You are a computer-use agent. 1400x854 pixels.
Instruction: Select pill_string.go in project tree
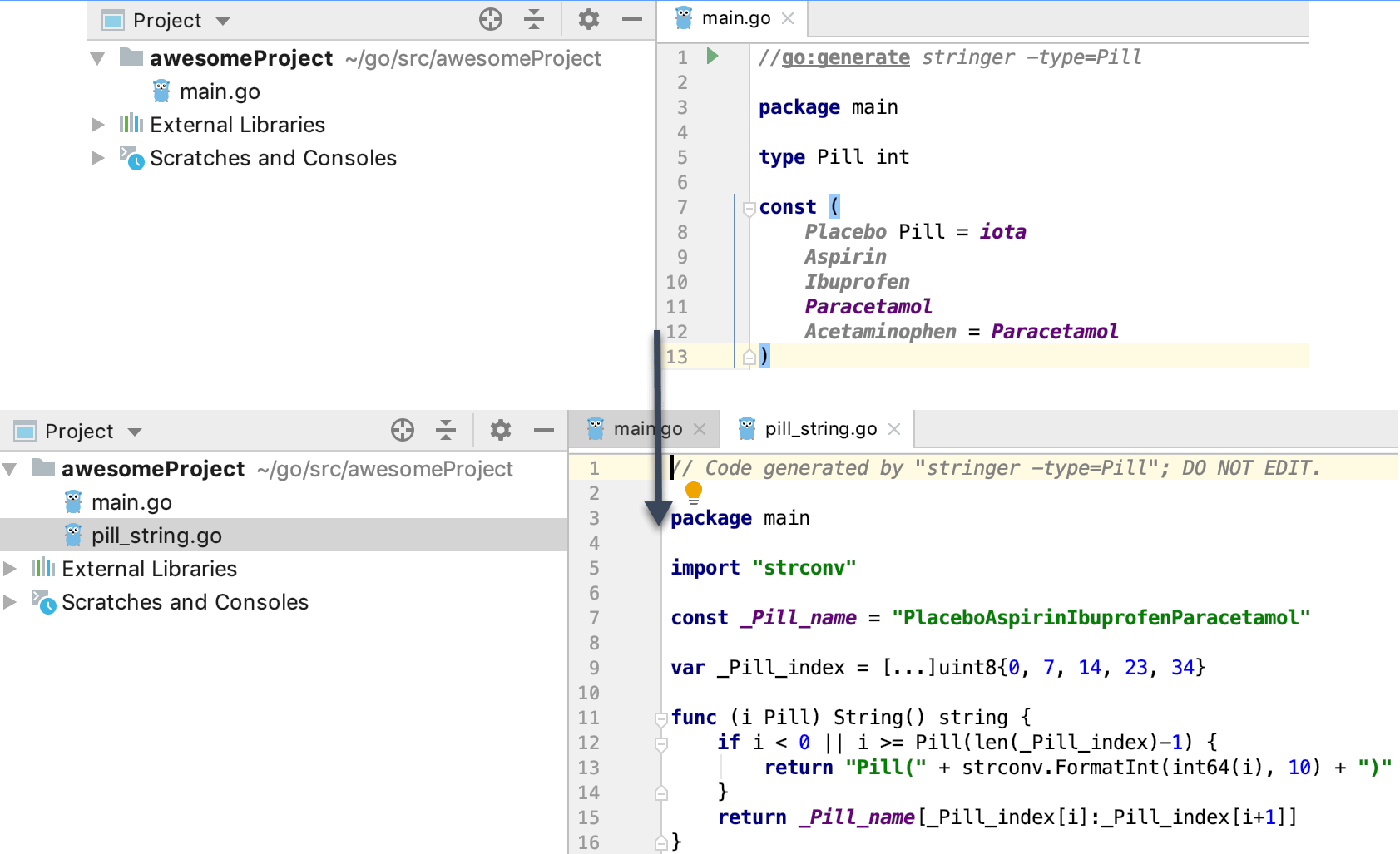283,535
